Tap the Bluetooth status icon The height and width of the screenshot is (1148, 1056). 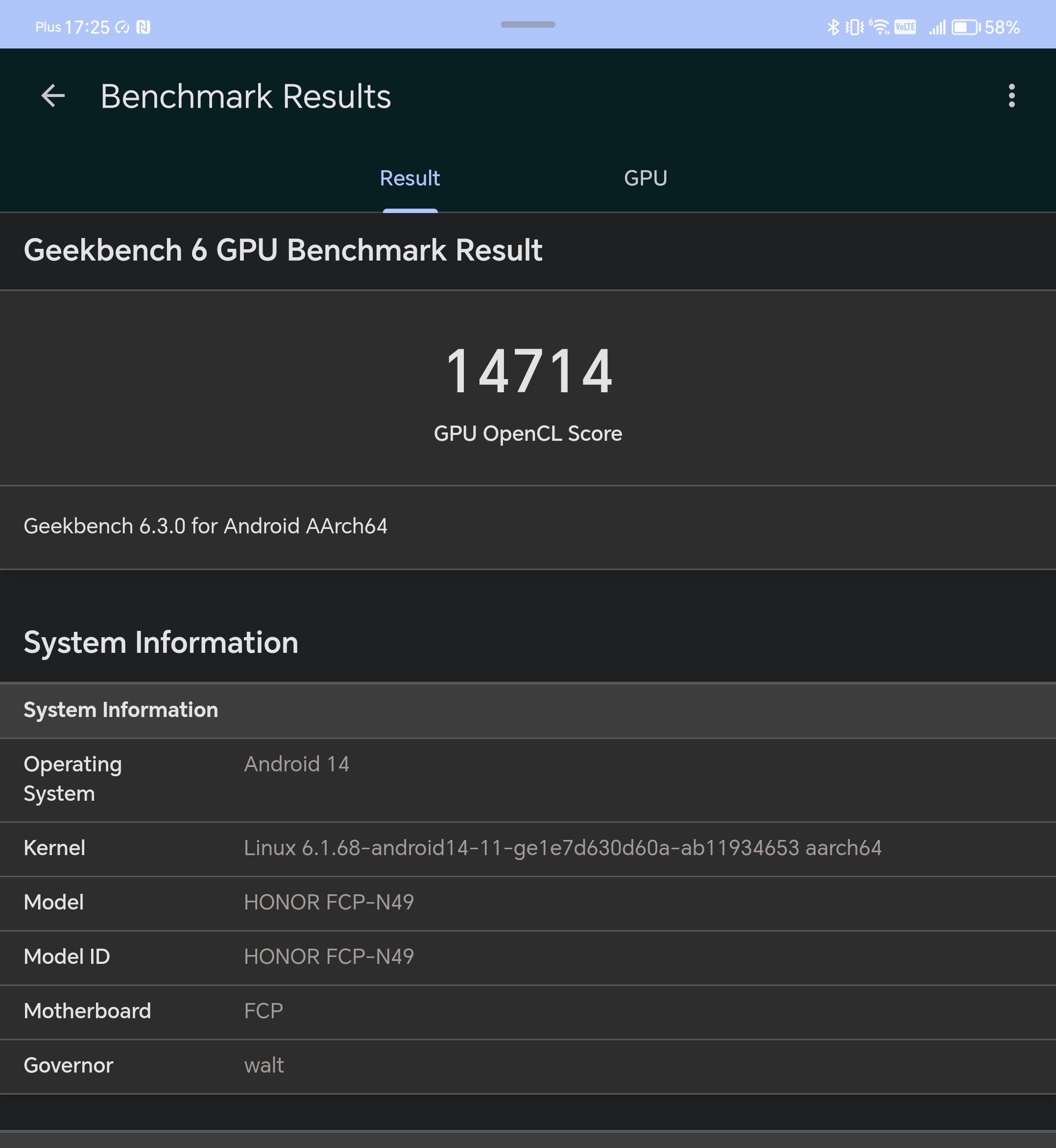pos(833,27)
